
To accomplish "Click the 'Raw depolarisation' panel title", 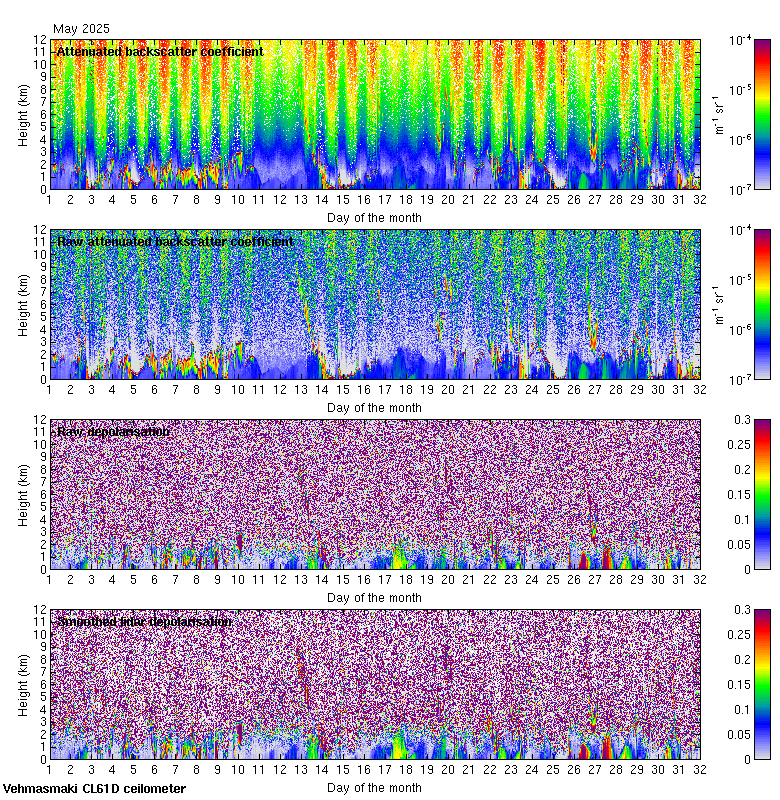I will coord(112,431).
